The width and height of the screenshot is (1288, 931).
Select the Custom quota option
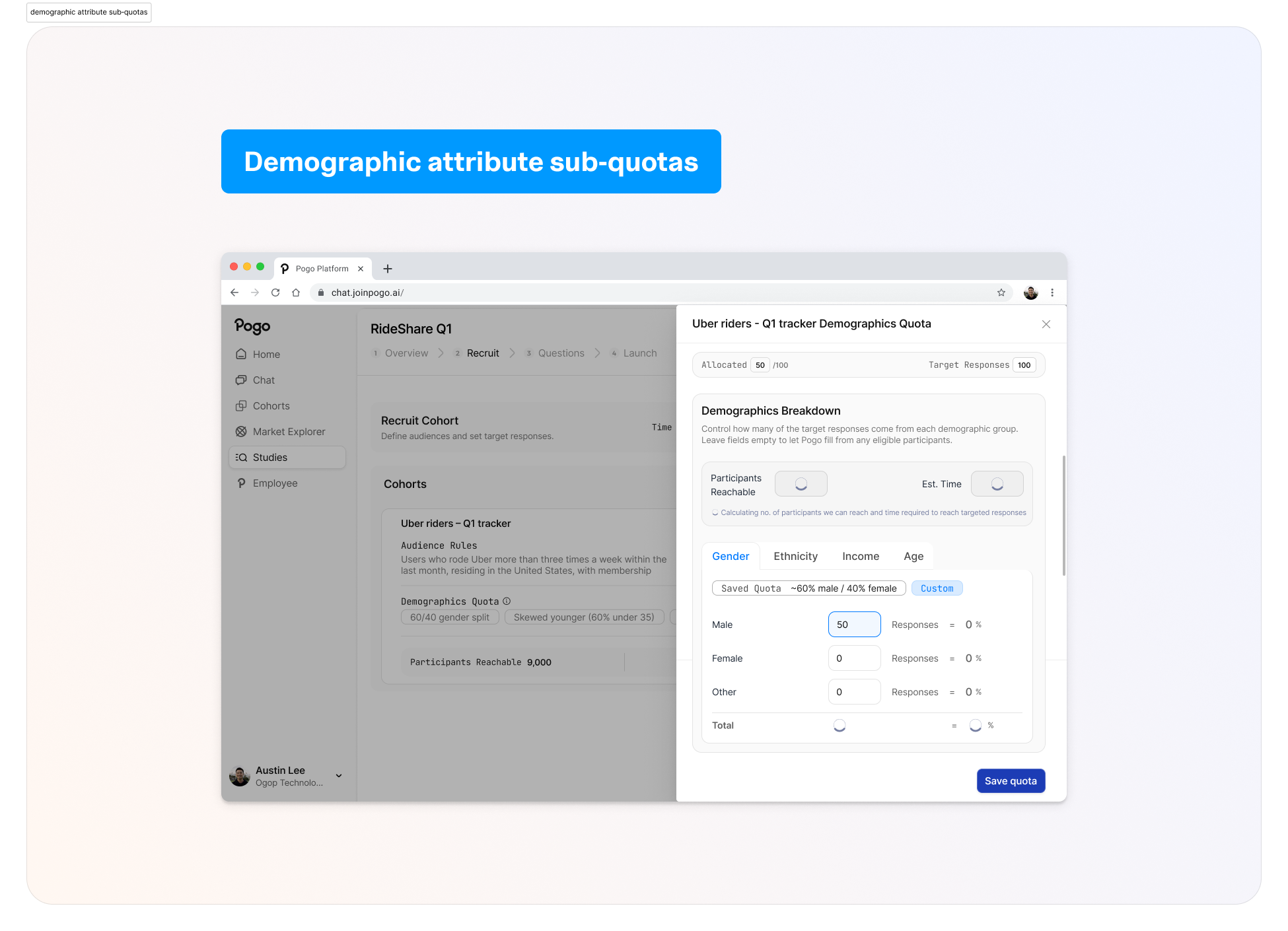point(937,588)
